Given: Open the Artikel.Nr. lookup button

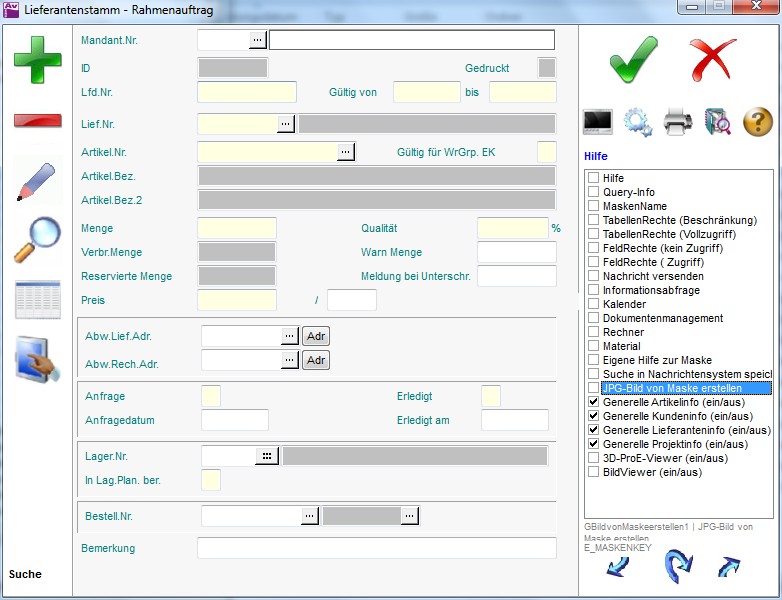Looking at the screenshot, I should 346,152.
